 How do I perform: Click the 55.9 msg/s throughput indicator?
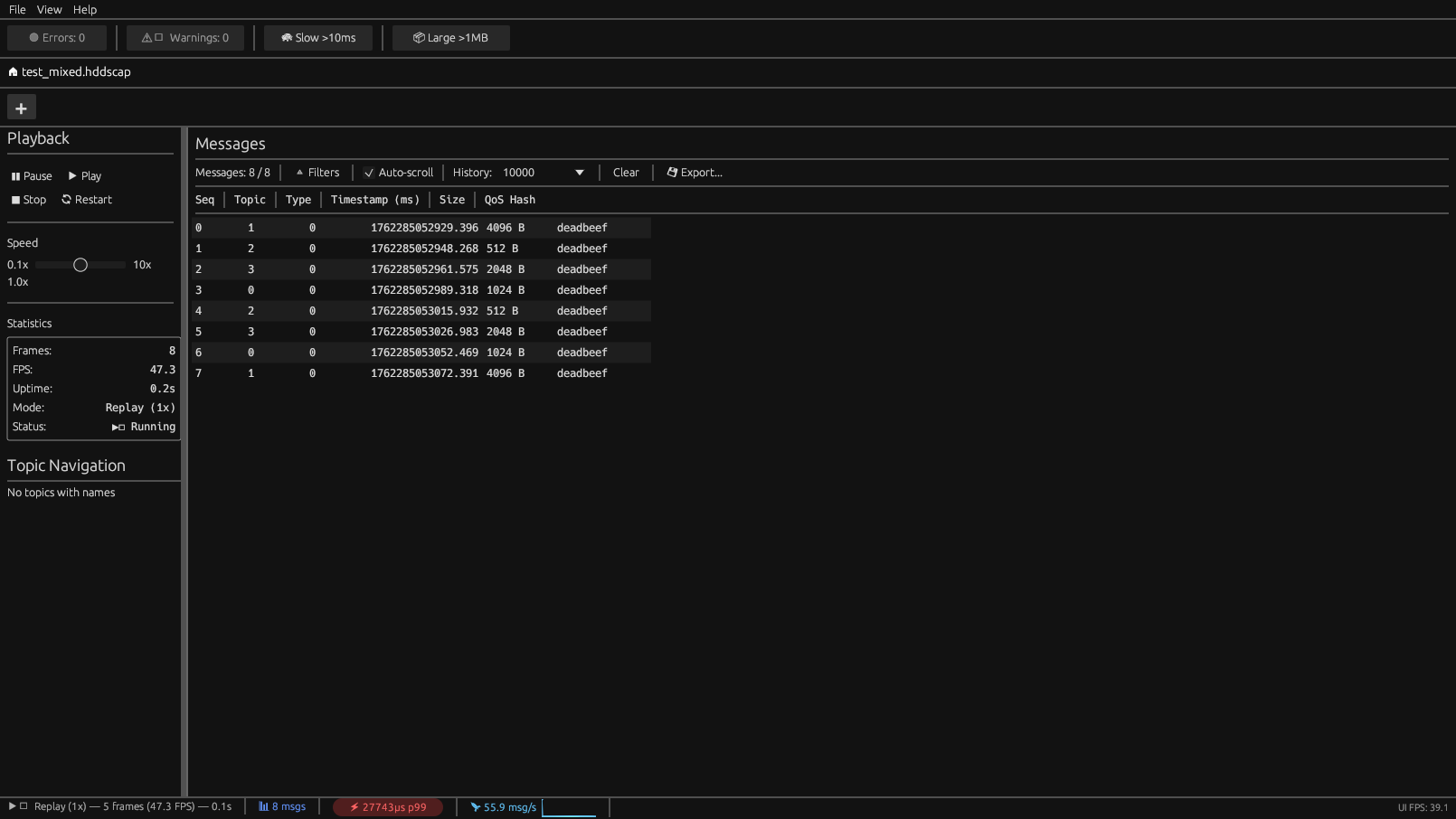pyautogui.click(x=503, y=806)
